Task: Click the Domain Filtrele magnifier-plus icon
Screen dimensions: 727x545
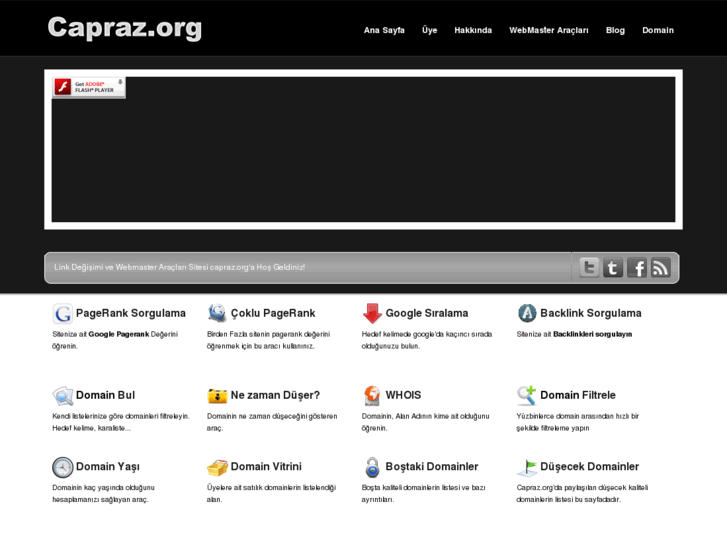Action: point(527,396)
